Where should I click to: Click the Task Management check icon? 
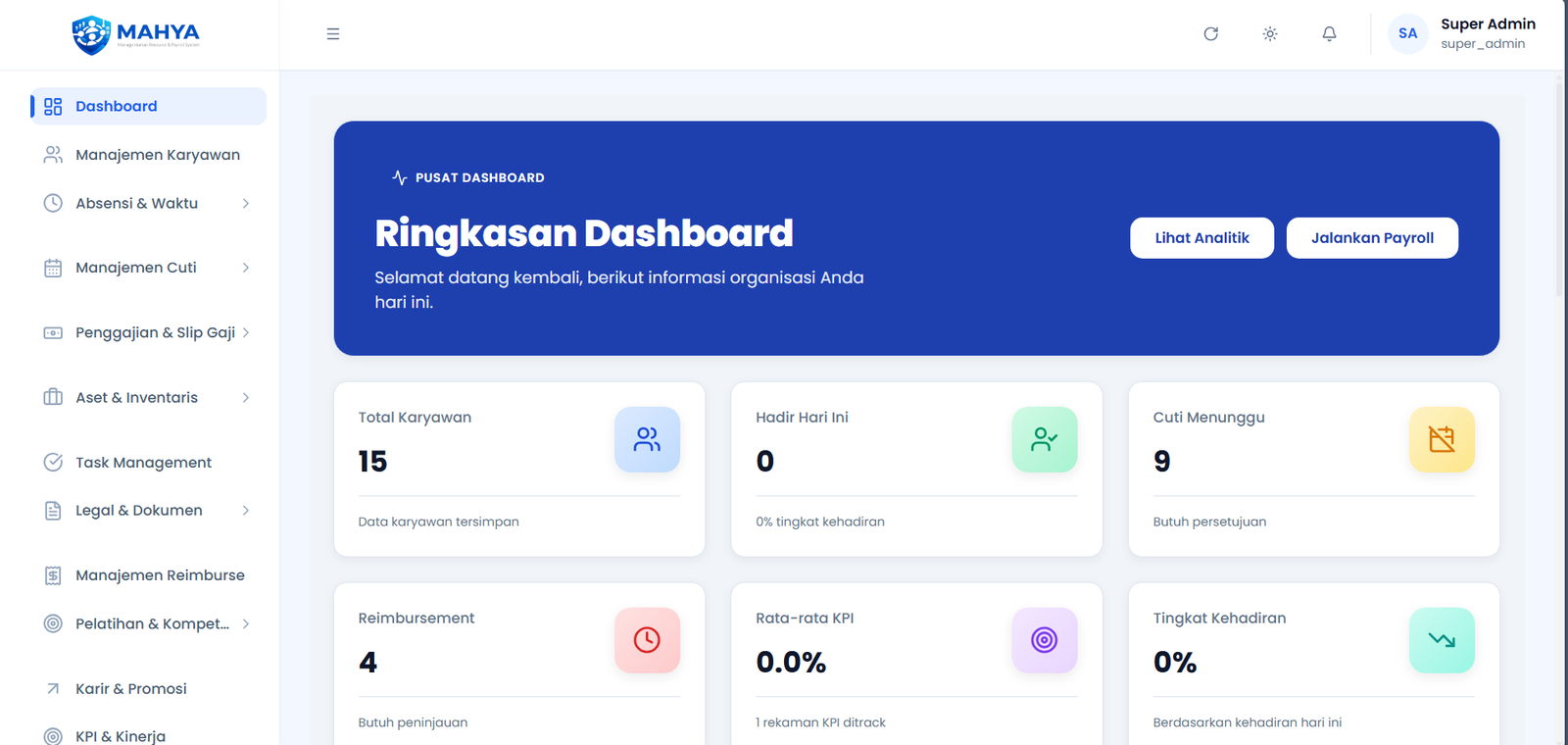point(53,462)
